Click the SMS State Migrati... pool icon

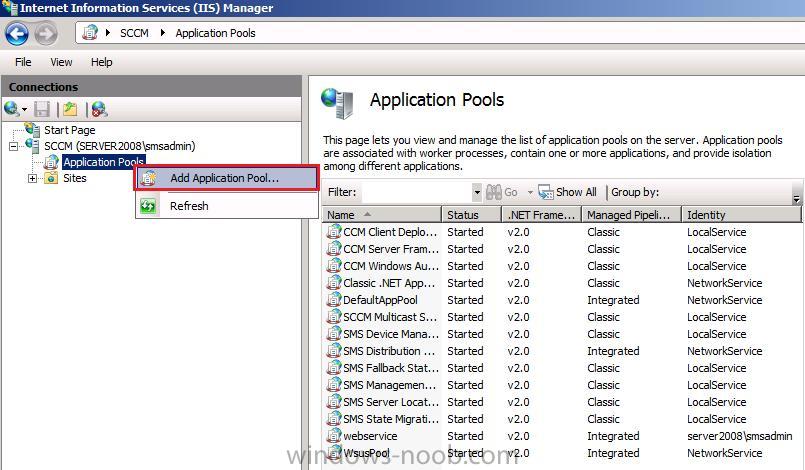point(334,419)
